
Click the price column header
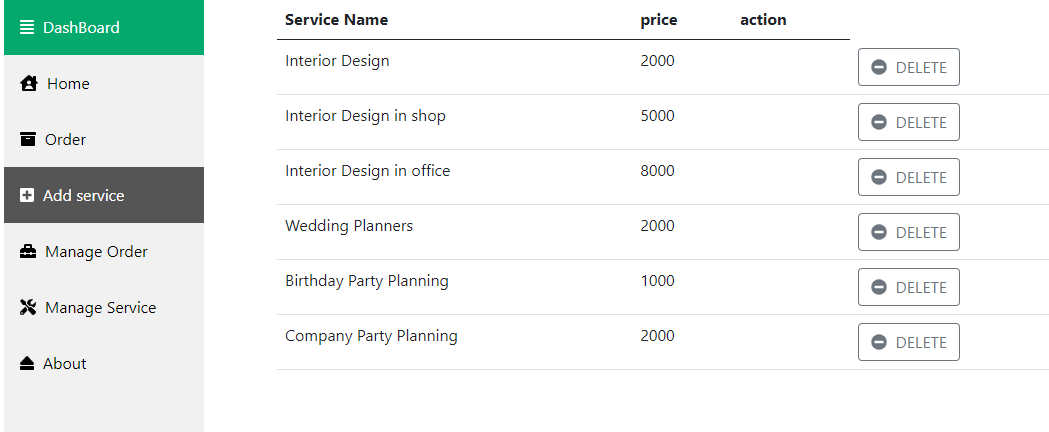(x=659, y=21)
